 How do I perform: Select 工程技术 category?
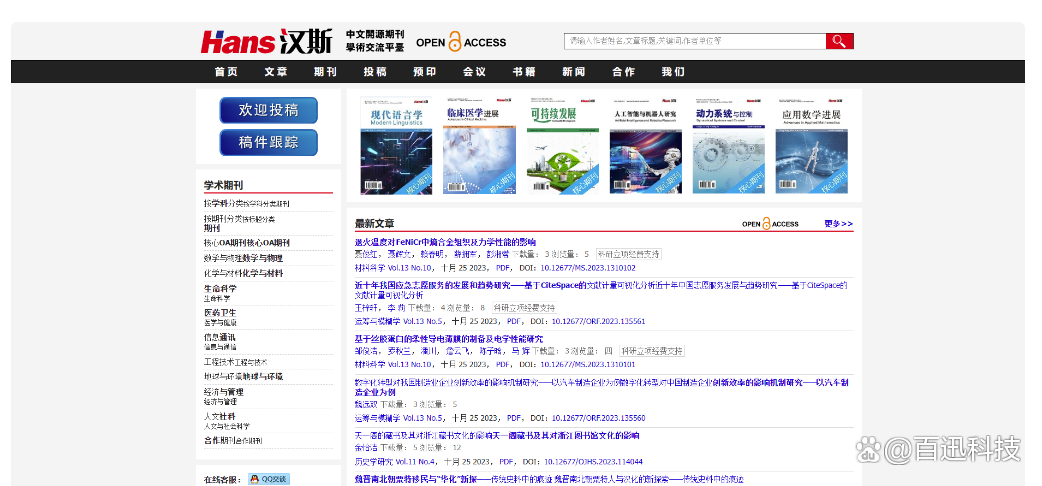click(236, 362)
